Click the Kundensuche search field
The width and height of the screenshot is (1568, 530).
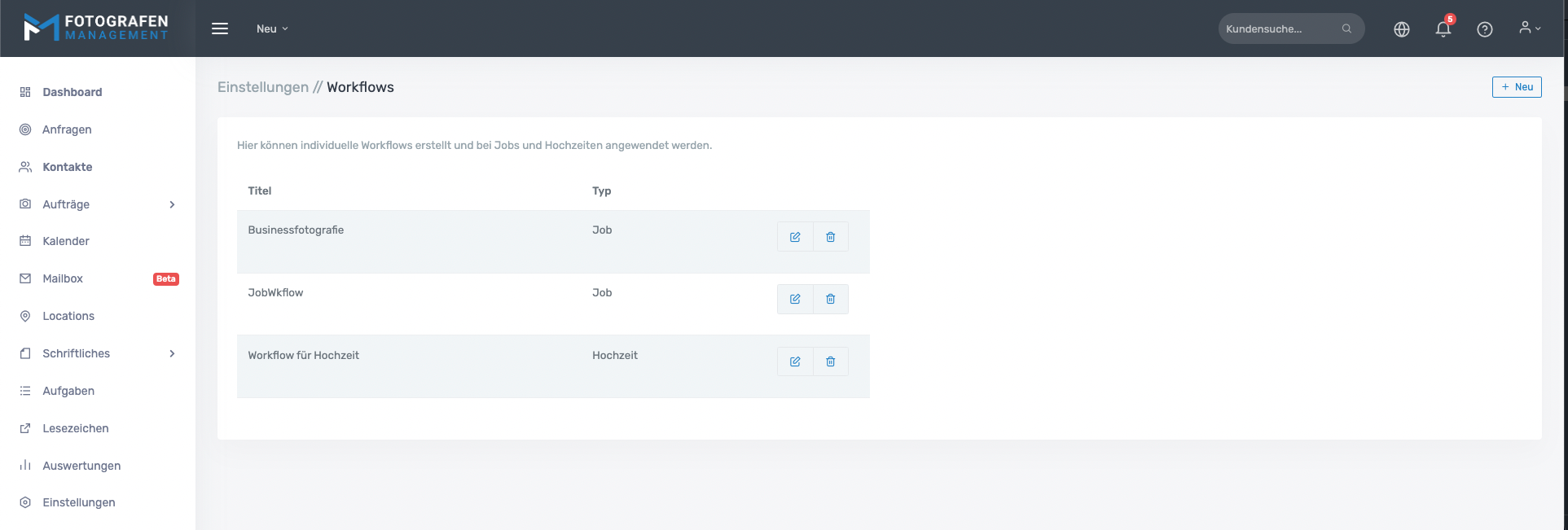[1279, 29]
